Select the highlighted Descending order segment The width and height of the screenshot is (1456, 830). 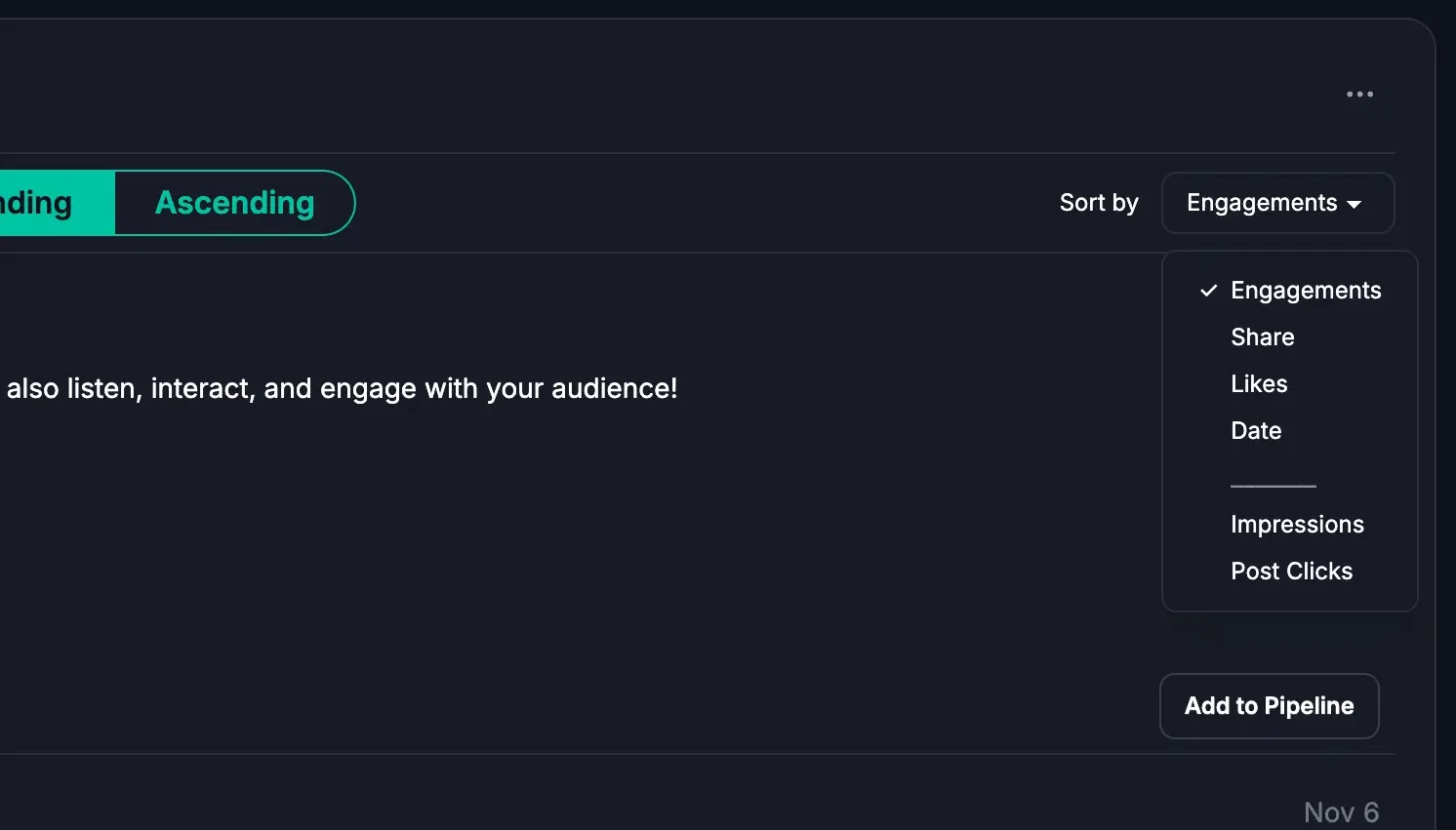(x=49, y=203)
